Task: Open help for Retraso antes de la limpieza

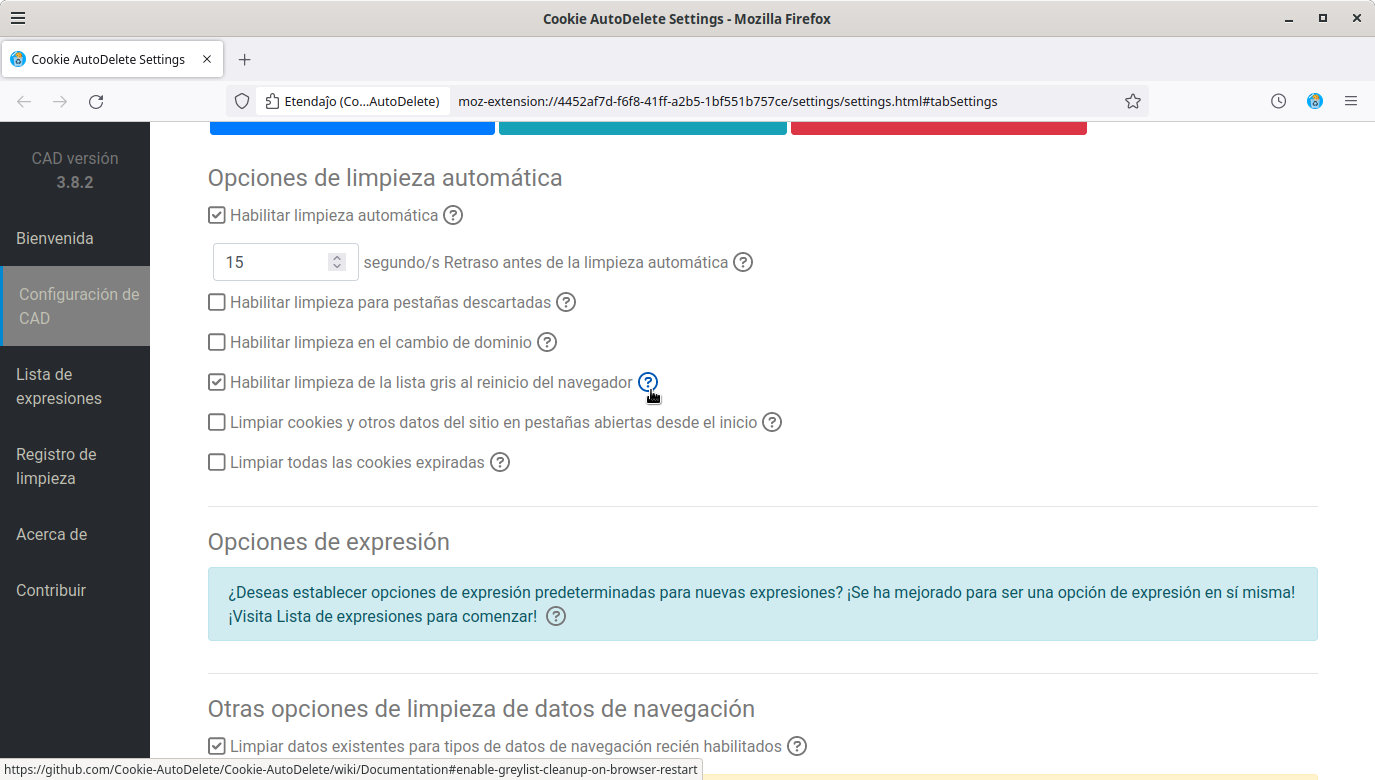Action: (x=743, y=262)
